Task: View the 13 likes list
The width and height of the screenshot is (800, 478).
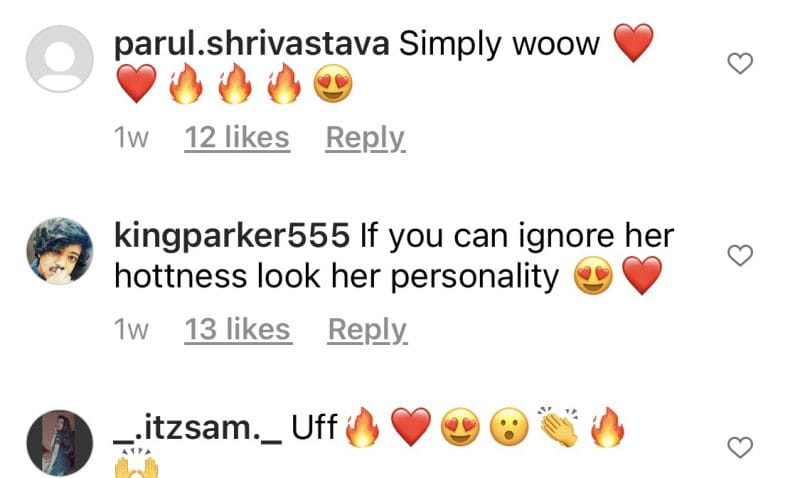Action: click(238, 330)
